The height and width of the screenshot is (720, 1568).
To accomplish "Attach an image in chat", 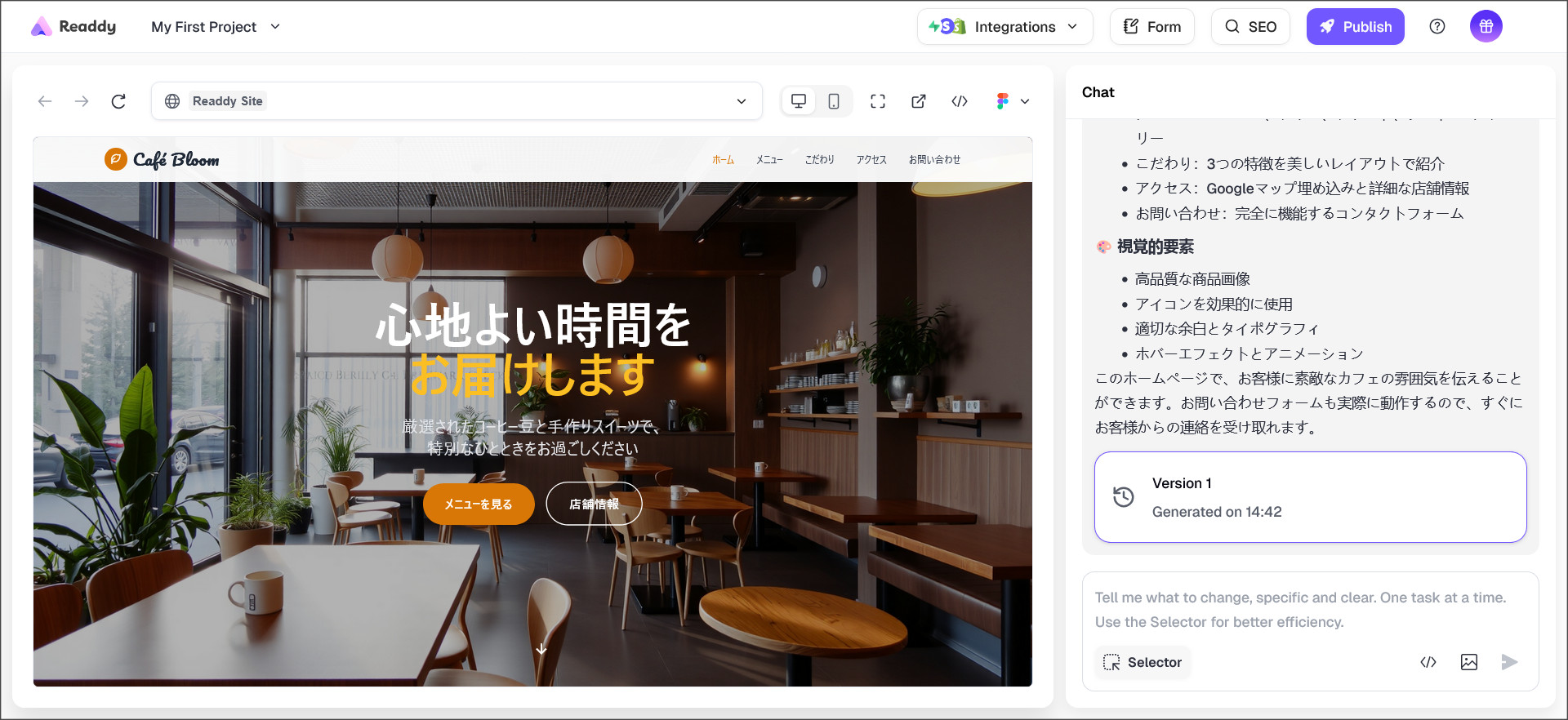I will [1468, 662].
